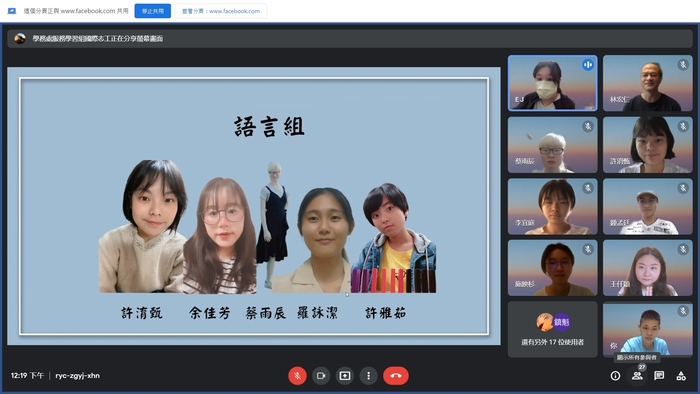Click the view tab www.facebook.com button
The width and height of the screenshot is (700, 394).
pyautogui.click(x=221, y=11)
